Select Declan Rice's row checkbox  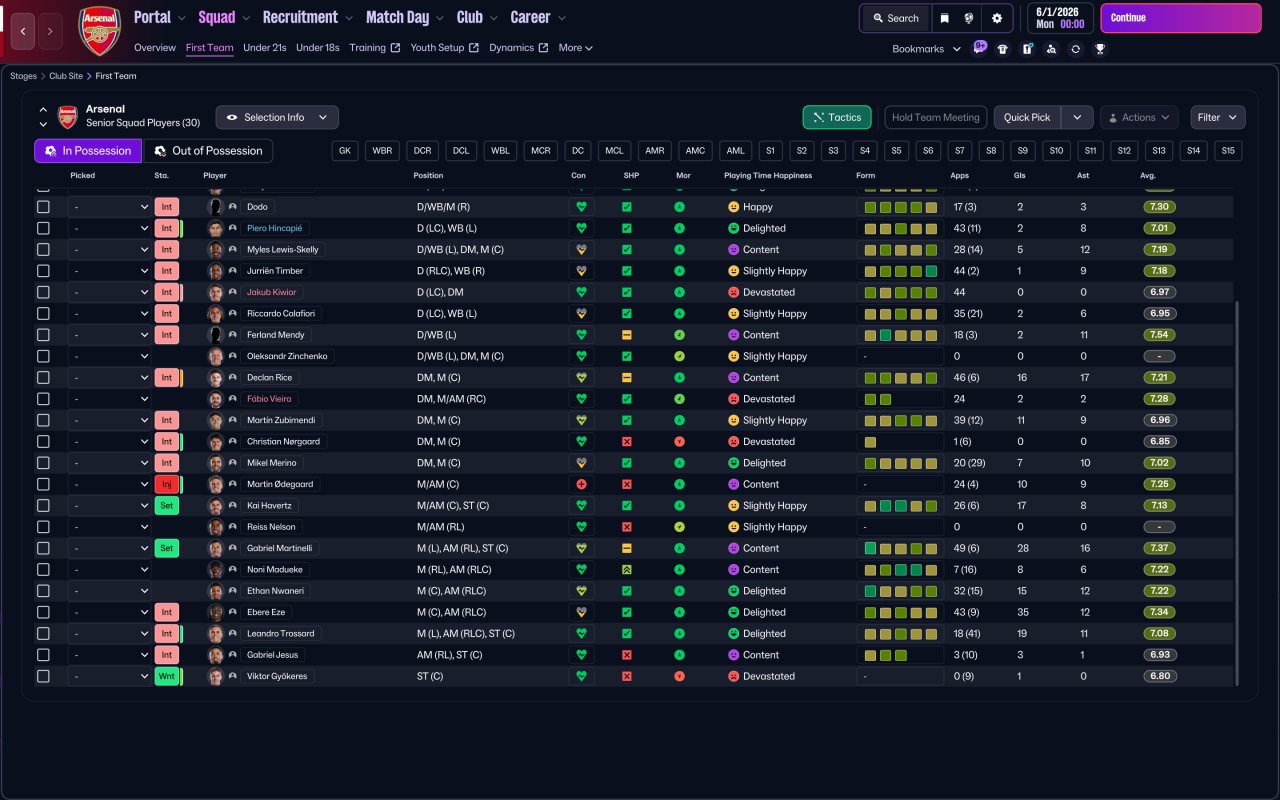43,378
